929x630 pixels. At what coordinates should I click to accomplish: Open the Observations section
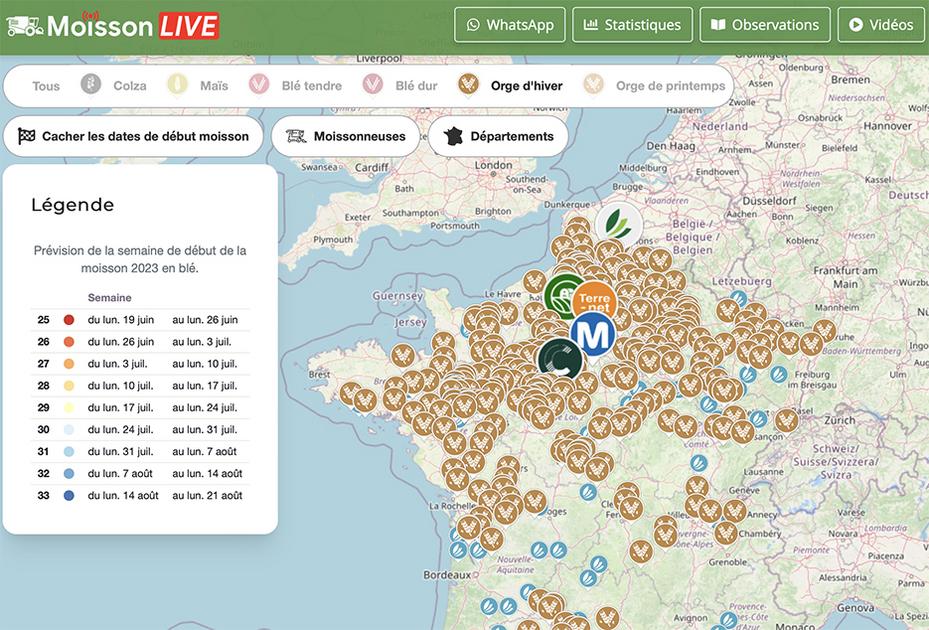(765, 24)
